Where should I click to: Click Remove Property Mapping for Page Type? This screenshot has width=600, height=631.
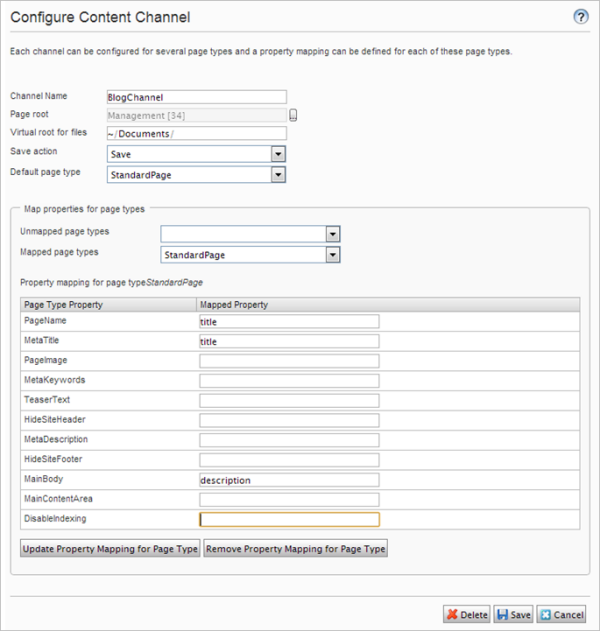click(295, 549)
